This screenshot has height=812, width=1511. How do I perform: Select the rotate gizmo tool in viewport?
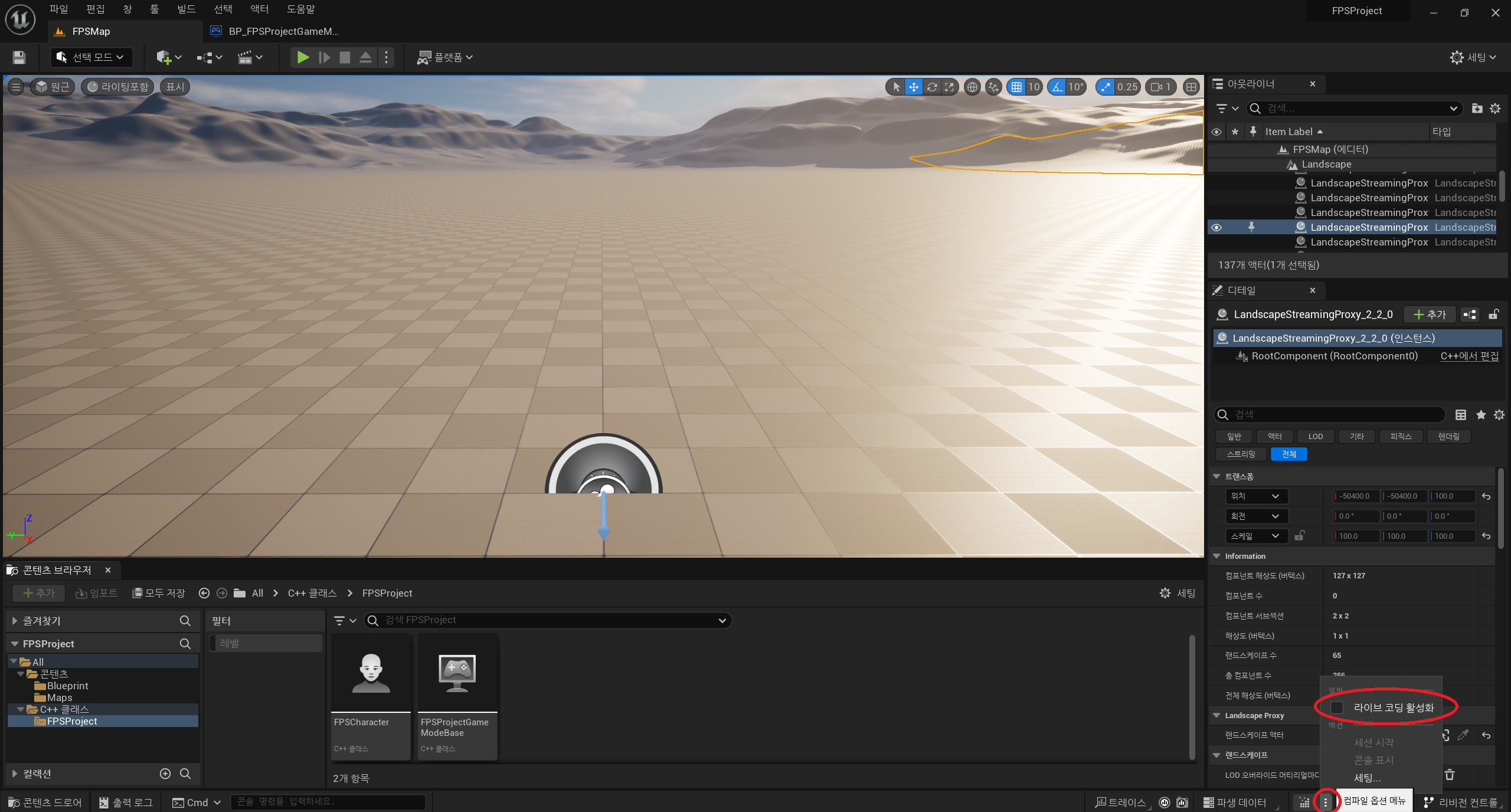[x=931, y=87]
